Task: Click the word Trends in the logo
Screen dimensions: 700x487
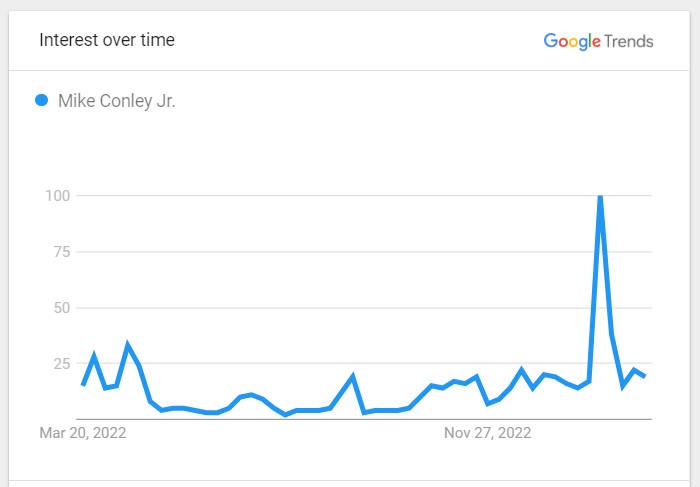Action: click(629, 42)
